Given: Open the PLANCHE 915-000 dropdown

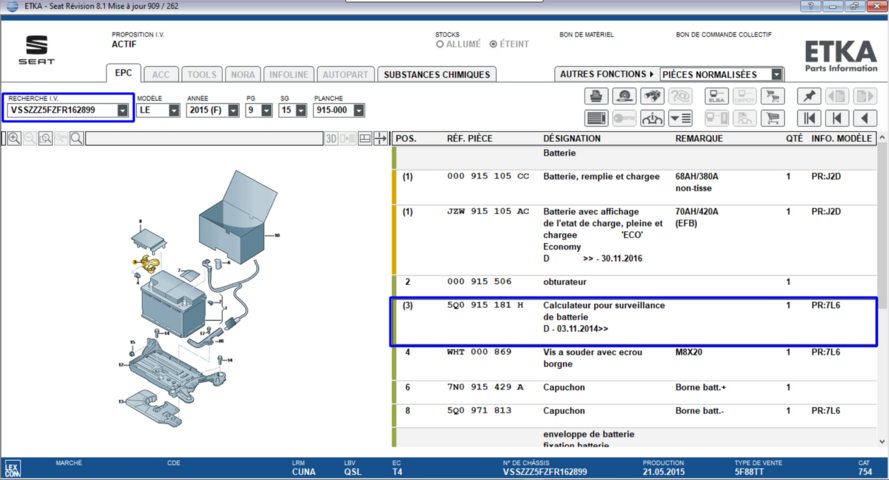Looking at the screenshot, I should (x=358, y=111).
